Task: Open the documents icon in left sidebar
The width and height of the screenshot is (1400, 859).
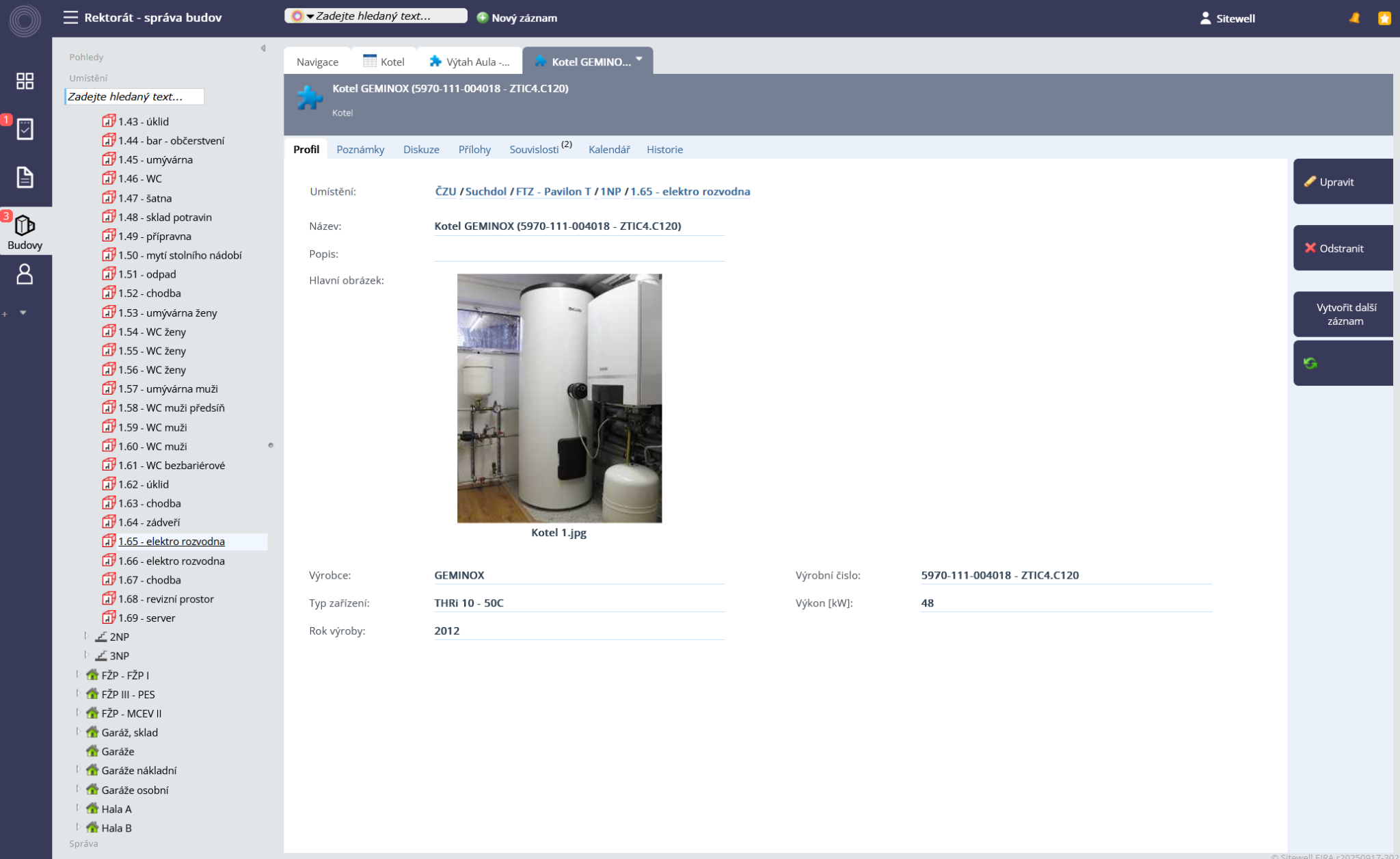Action: (25, 177)
